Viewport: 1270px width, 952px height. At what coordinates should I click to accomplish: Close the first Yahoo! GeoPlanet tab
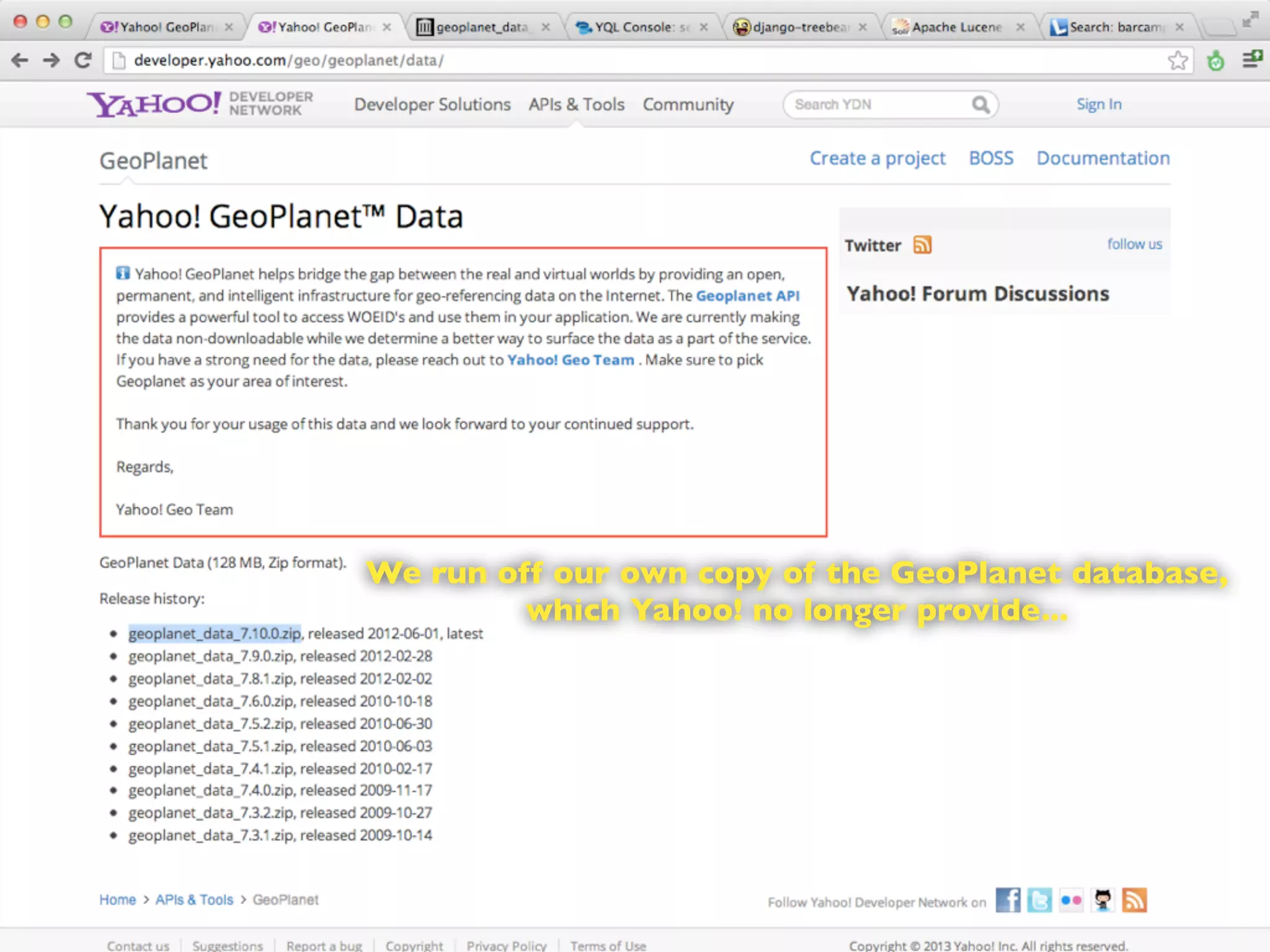[x=229, y=27]
